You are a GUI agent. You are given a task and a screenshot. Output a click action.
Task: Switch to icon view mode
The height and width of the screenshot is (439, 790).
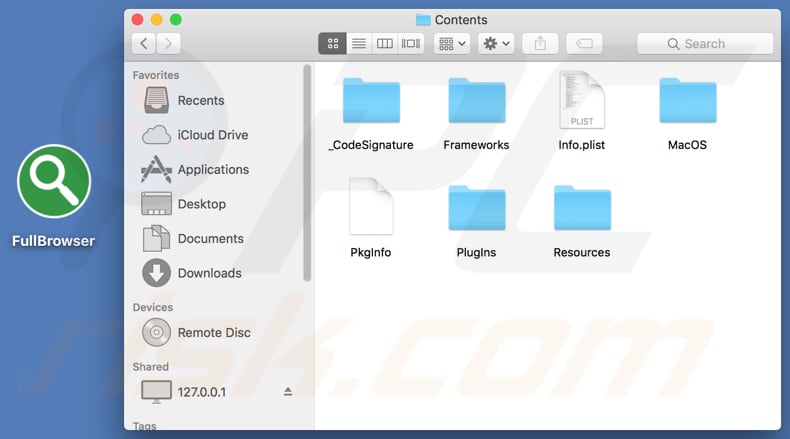tap(333, 44)
